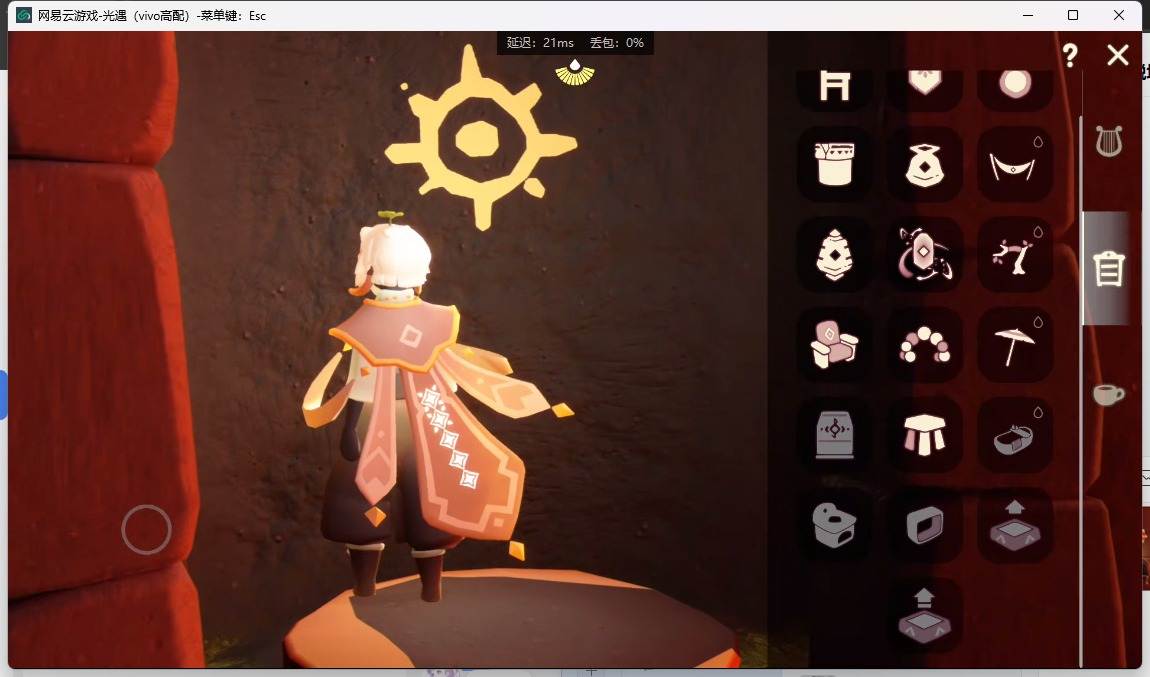The height and width of the screenshot is (677, 1150).
Task: Click the platform-with-arrow icon beside the cushion frame
Action: pyautogui.click(x=1015, y=525)
